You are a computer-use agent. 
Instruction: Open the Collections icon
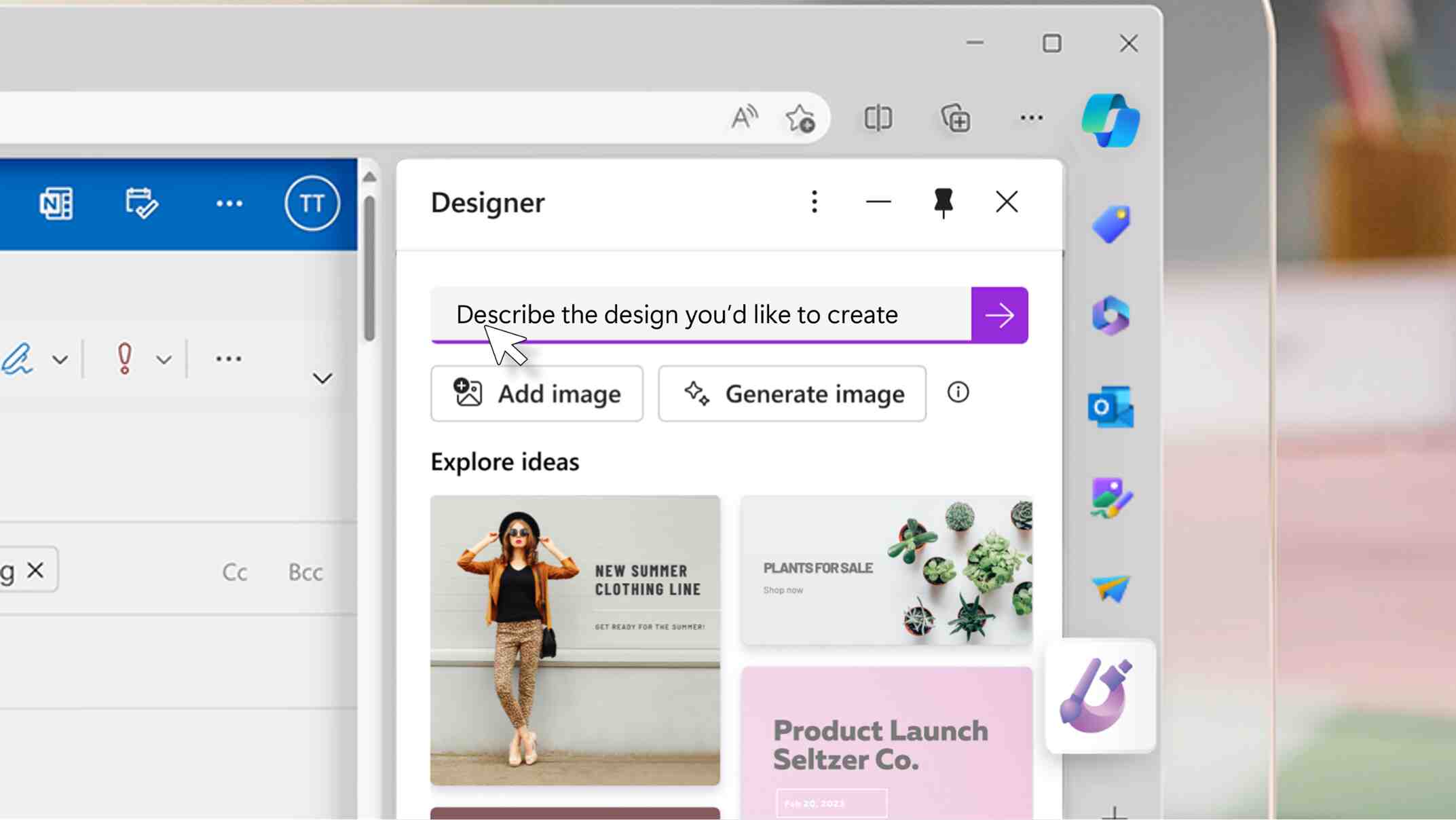tap(956, 118)
